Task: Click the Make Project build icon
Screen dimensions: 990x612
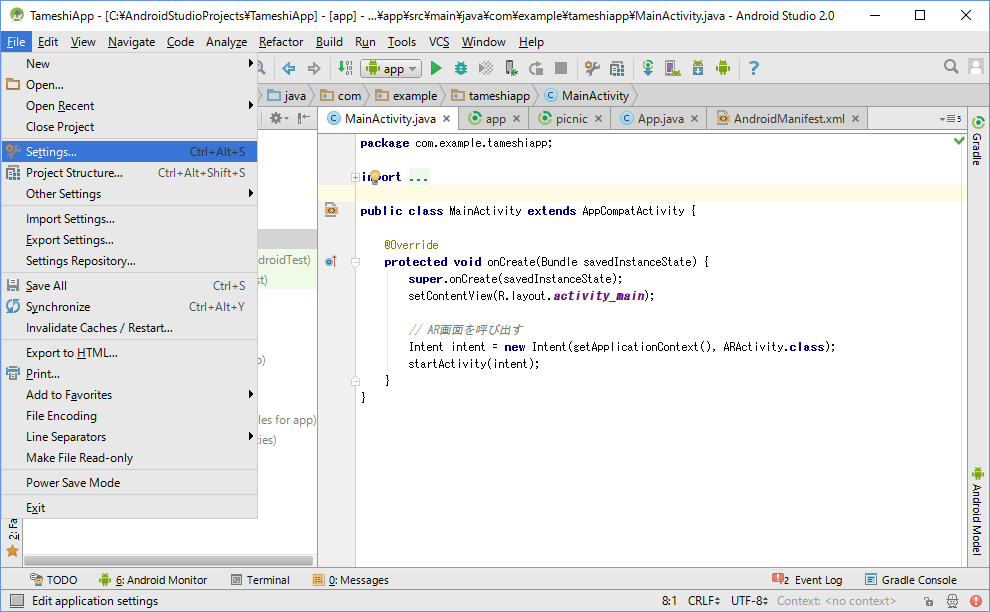Action: tap(345, 68)
